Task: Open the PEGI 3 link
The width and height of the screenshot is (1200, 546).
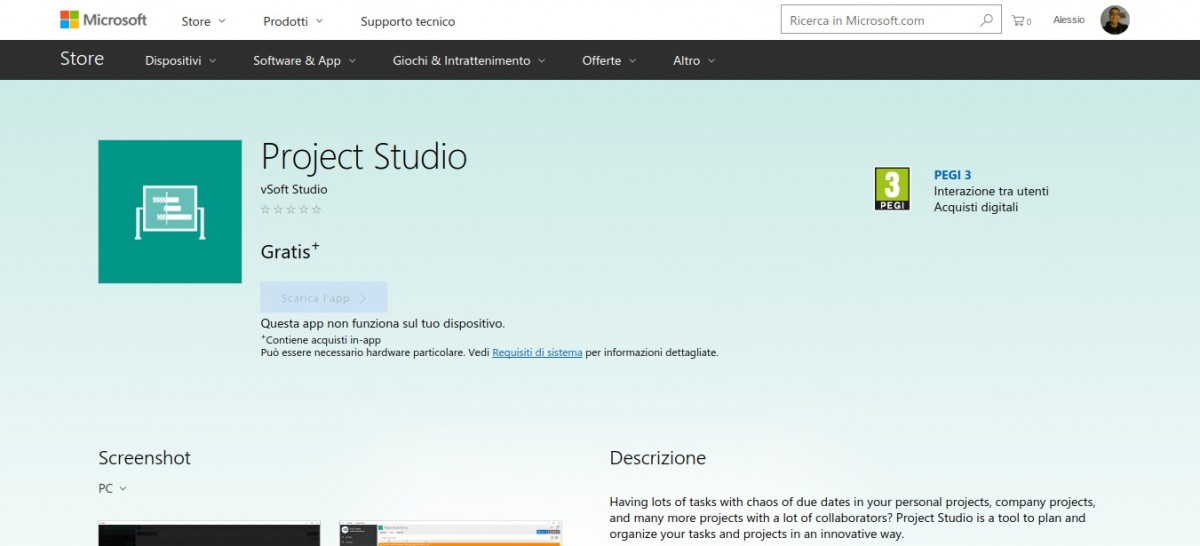Action: pos(953,175)
